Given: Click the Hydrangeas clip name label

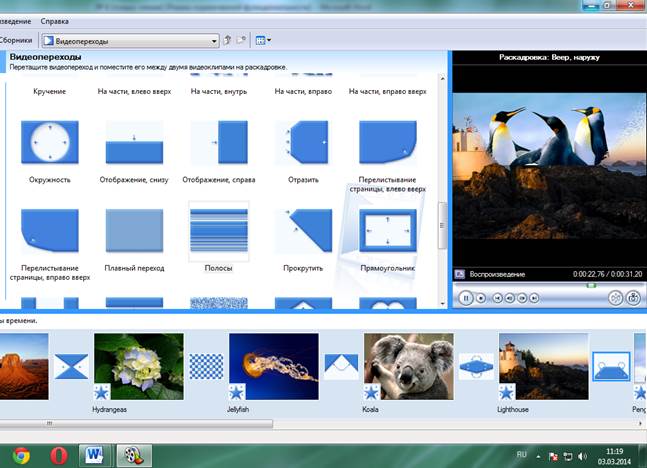Looking at the screenshot, I should (x=109, y=409).
